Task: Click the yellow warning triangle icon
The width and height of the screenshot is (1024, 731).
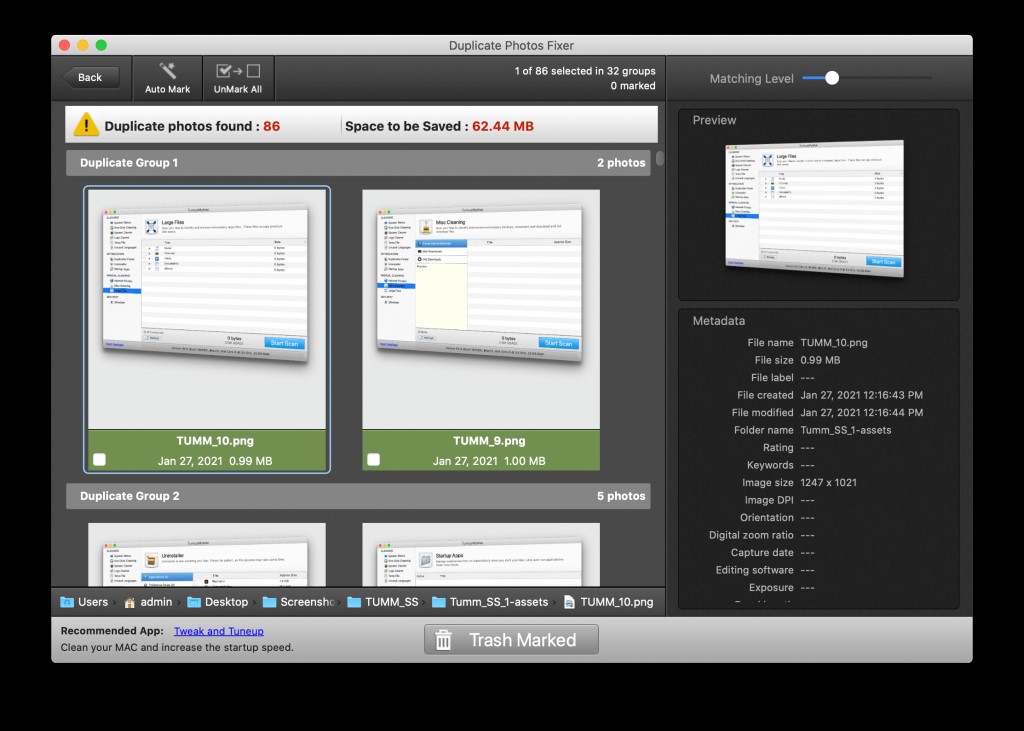Action: pyautogui.click(x=86, y=126)
